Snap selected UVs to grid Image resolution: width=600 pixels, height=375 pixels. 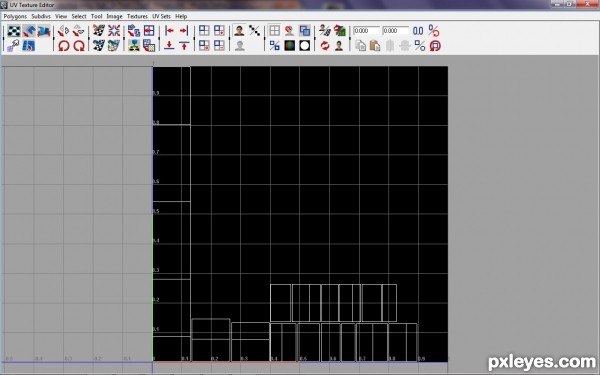(149, 31)
